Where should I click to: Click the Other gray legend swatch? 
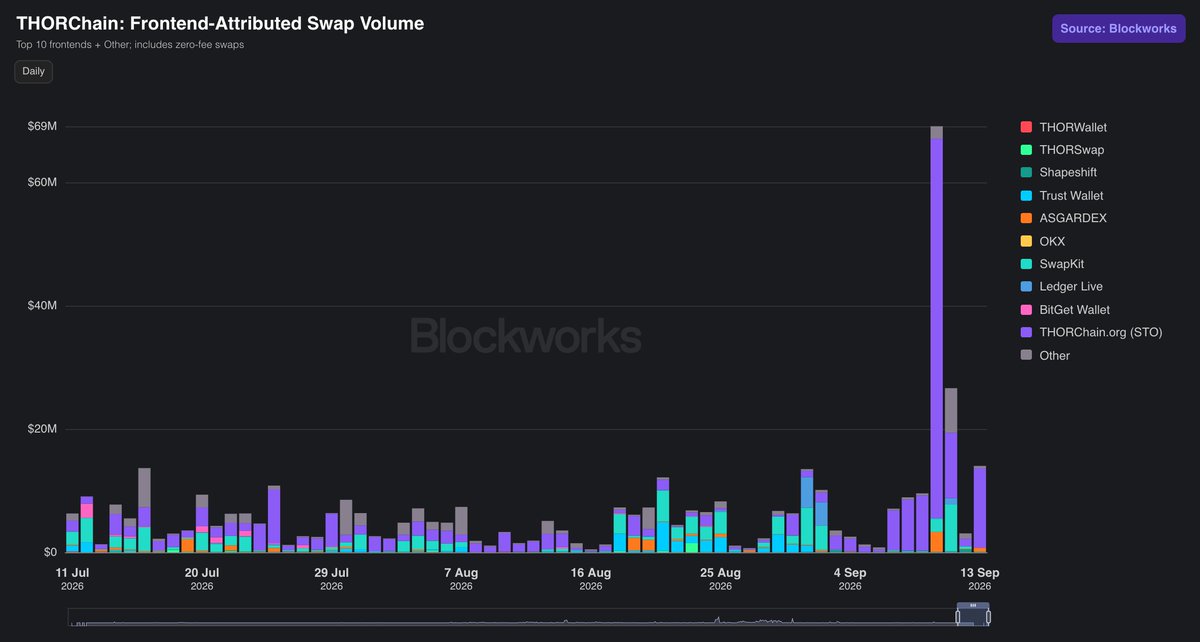pos(1025,355)
